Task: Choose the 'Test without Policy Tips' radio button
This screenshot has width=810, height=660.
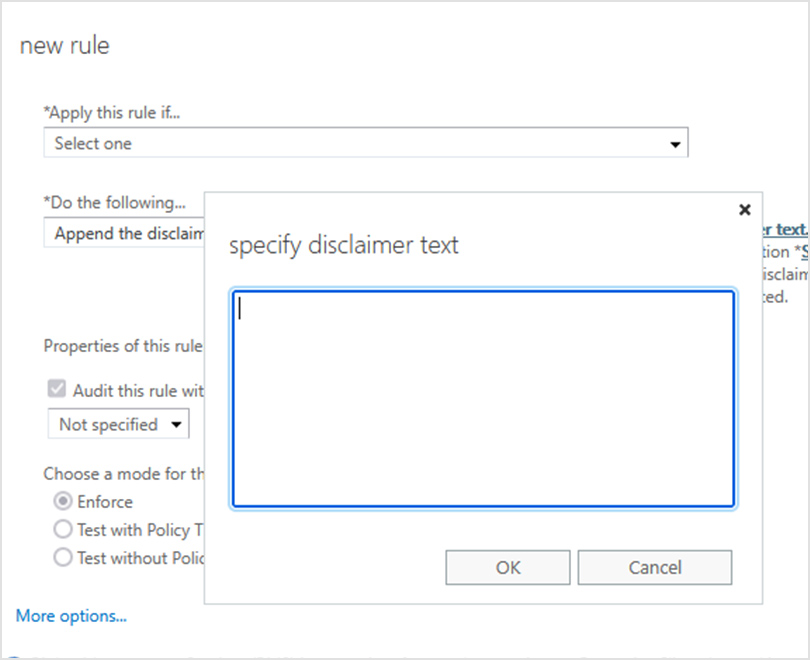Action: pos(63,557)
